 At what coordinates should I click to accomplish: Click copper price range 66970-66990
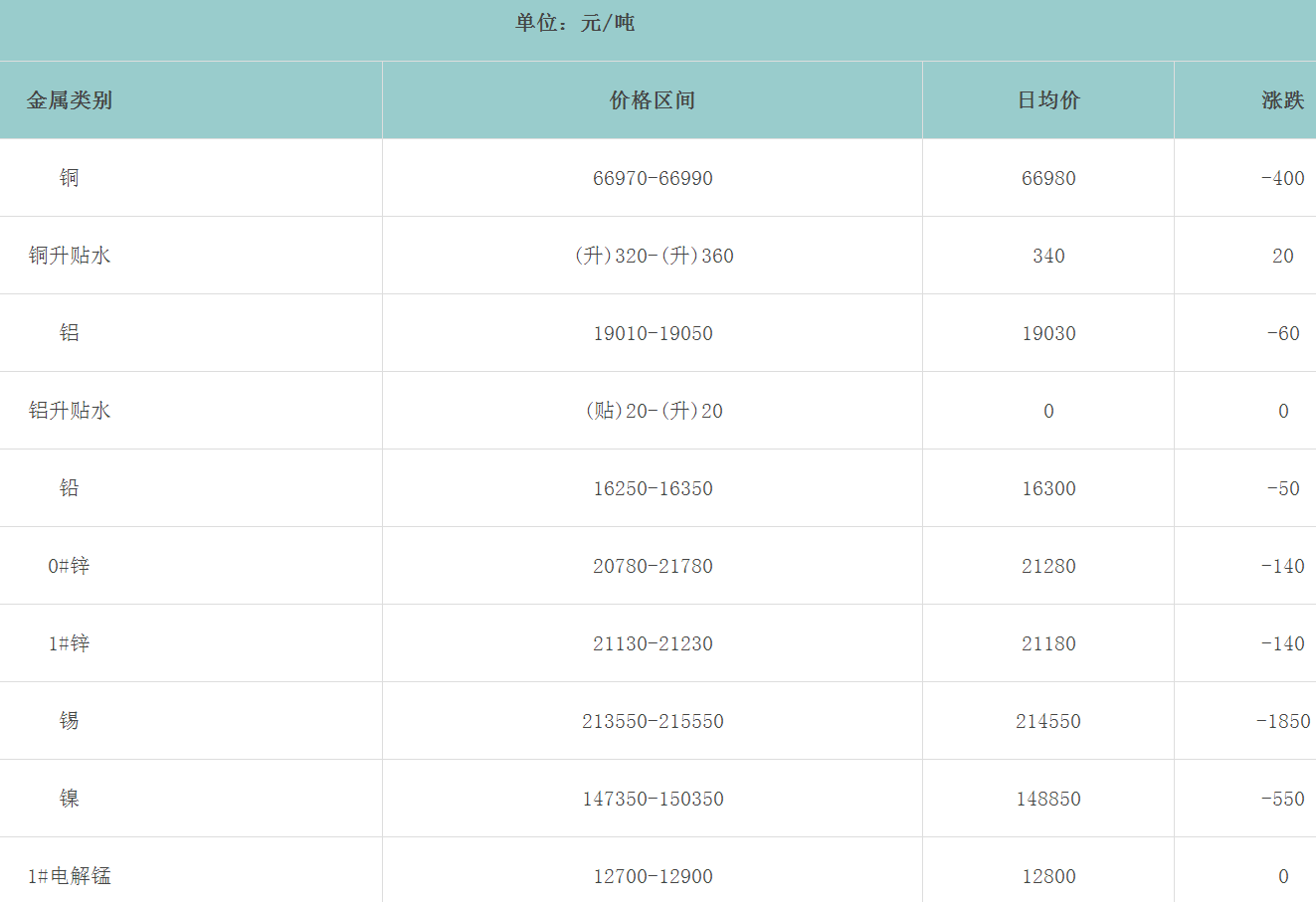tap(653, 179)
